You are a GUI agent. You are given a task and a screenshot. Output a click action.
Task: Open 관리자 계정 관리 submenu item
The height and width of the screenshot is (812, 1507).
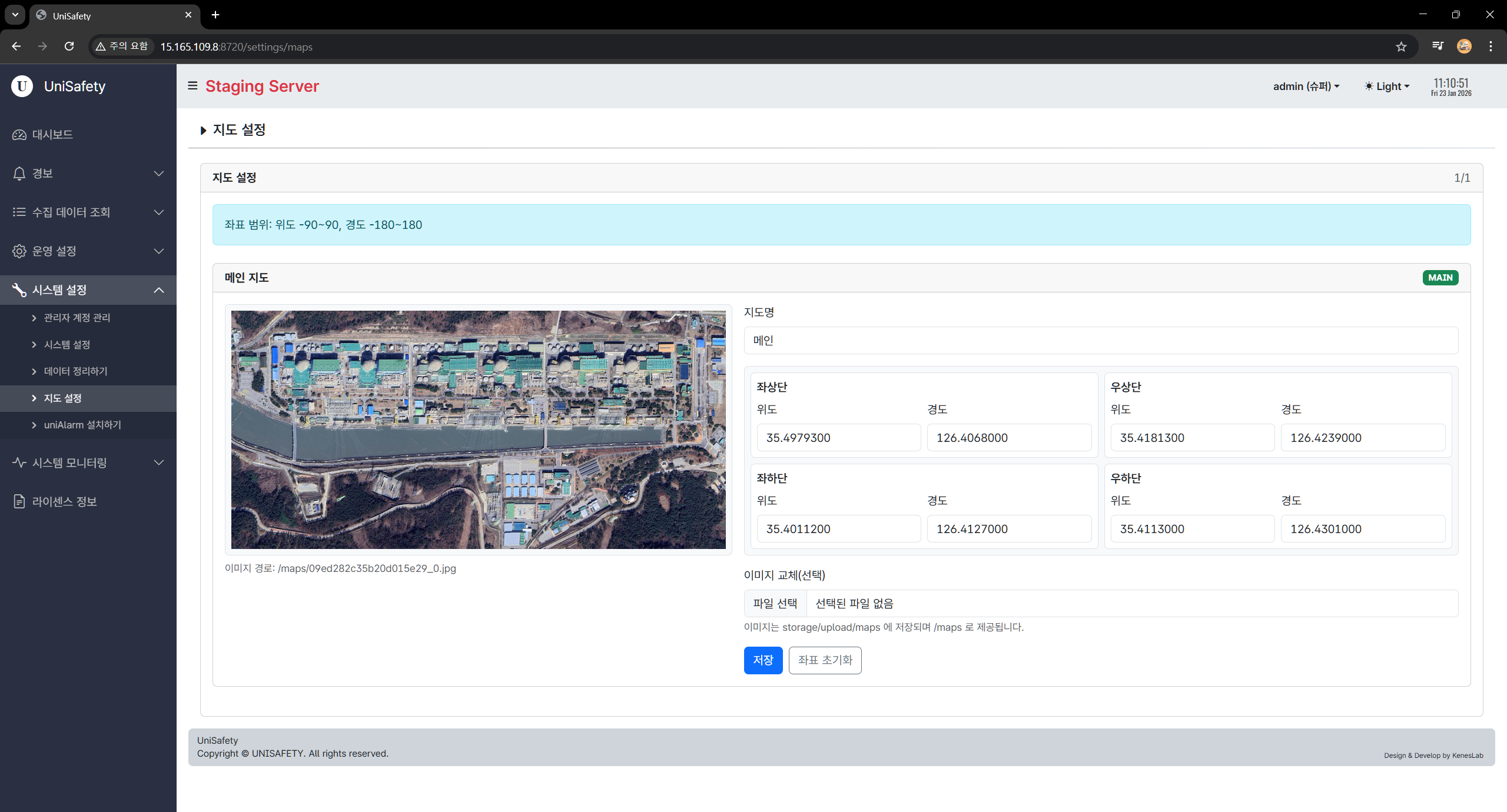click(88, 318)
